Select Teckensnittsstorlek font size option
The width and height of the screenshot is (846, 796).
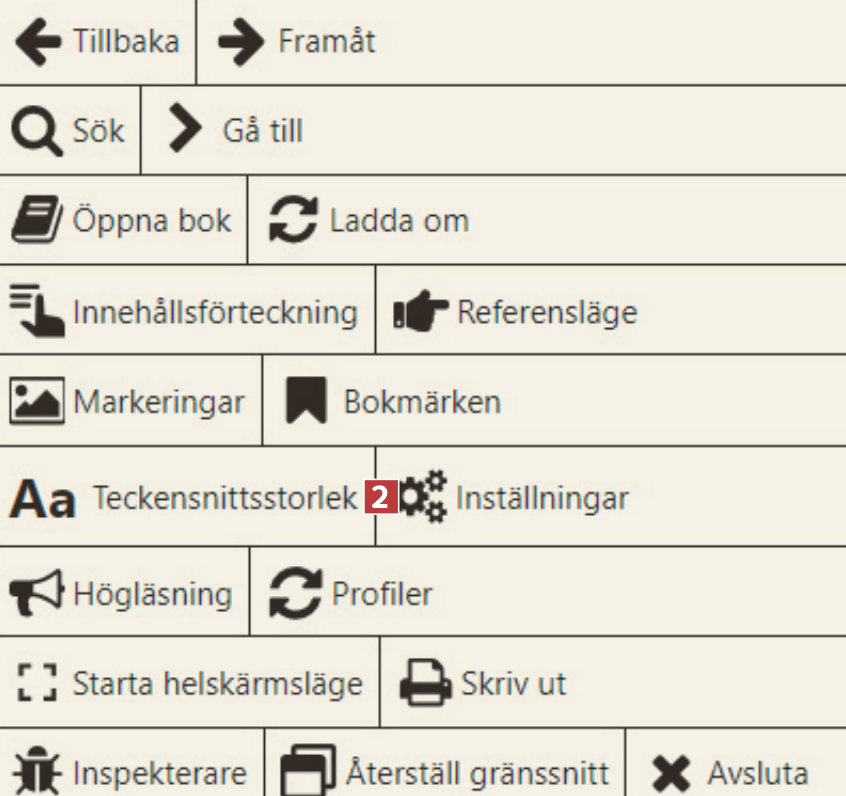224,497
